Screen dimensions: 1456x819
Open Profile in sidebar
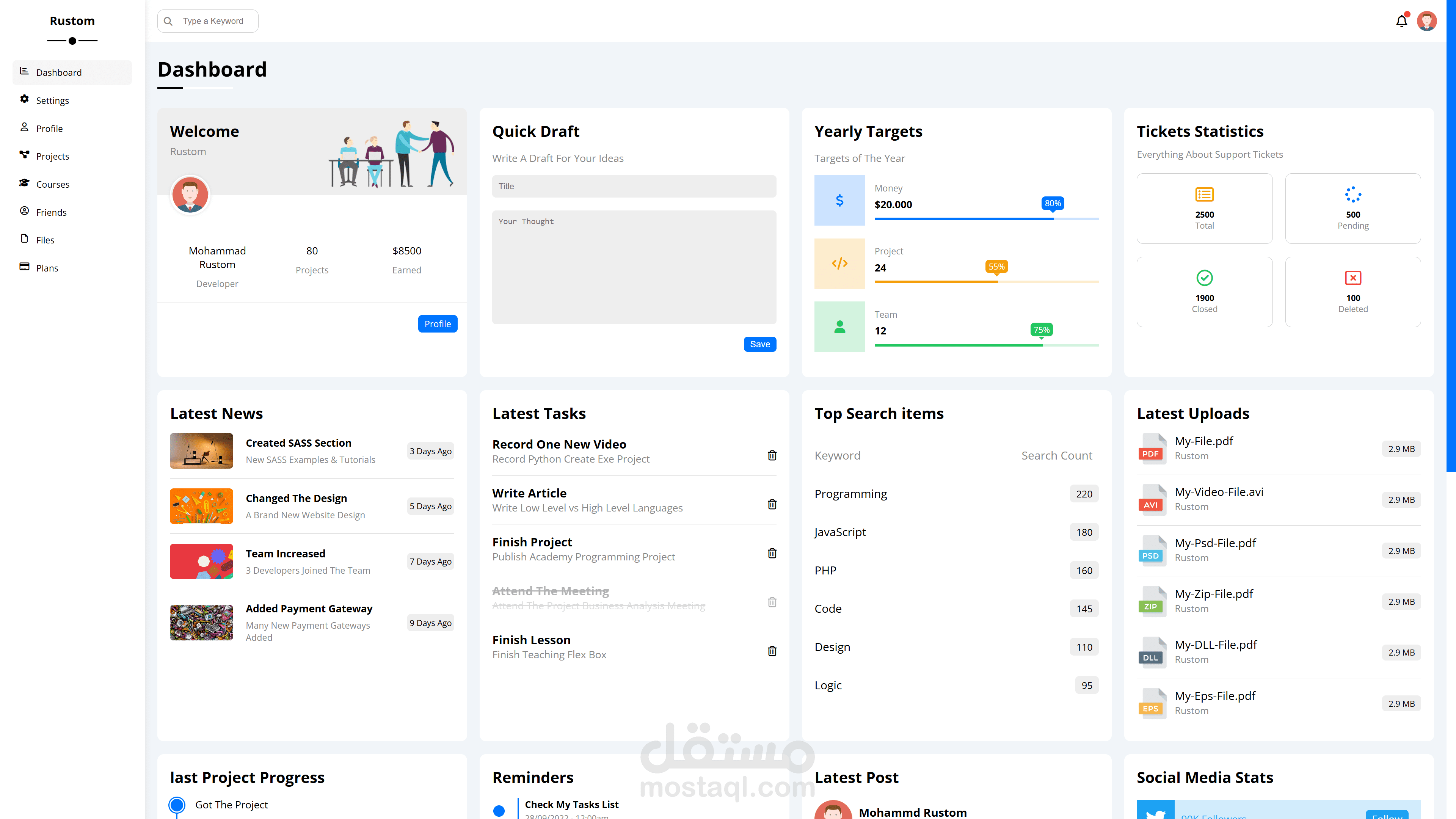(x=72, y=128)
